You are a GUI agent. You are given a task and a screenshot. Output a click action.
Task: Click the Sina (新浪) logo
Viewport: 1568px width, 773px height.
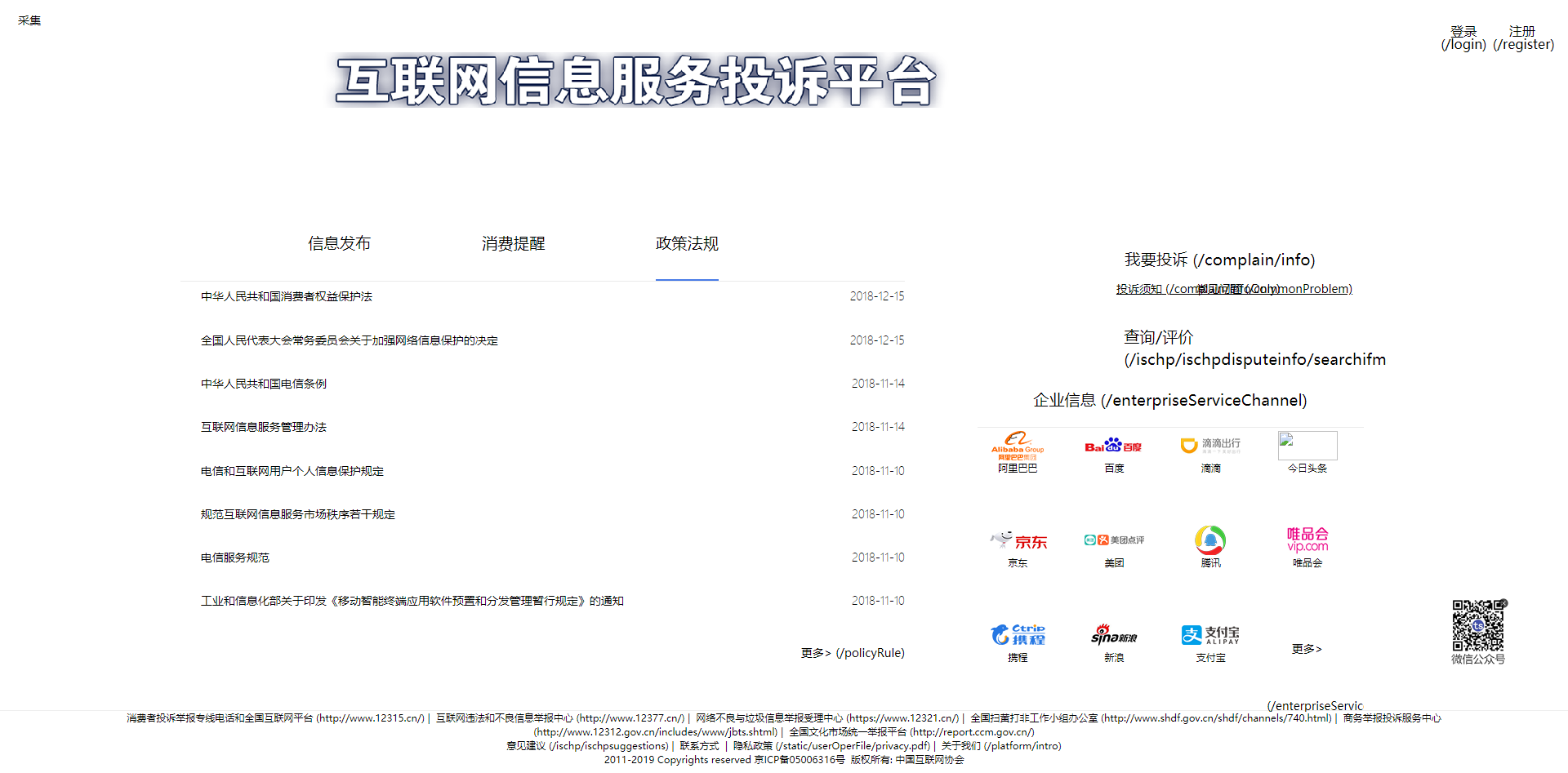[1114, 634]
